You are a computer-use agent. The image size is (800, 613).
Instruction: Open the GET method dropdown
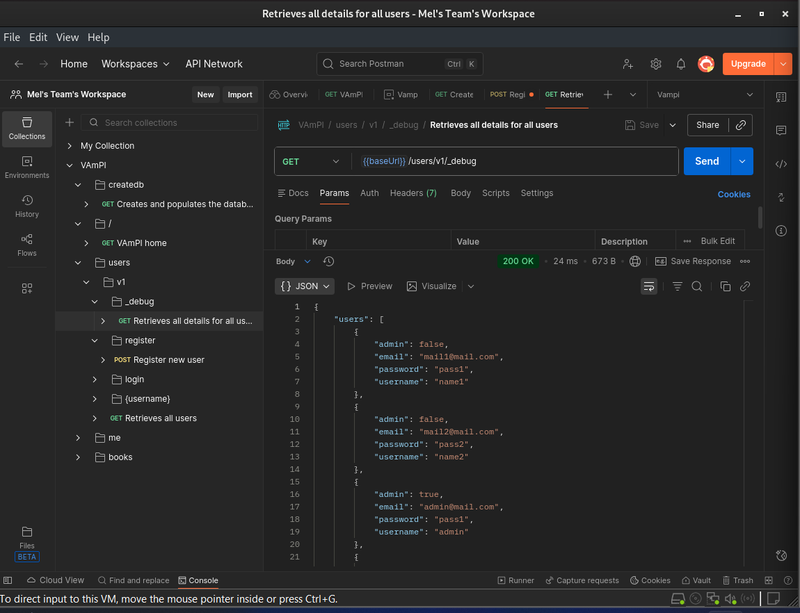(312, 161)
